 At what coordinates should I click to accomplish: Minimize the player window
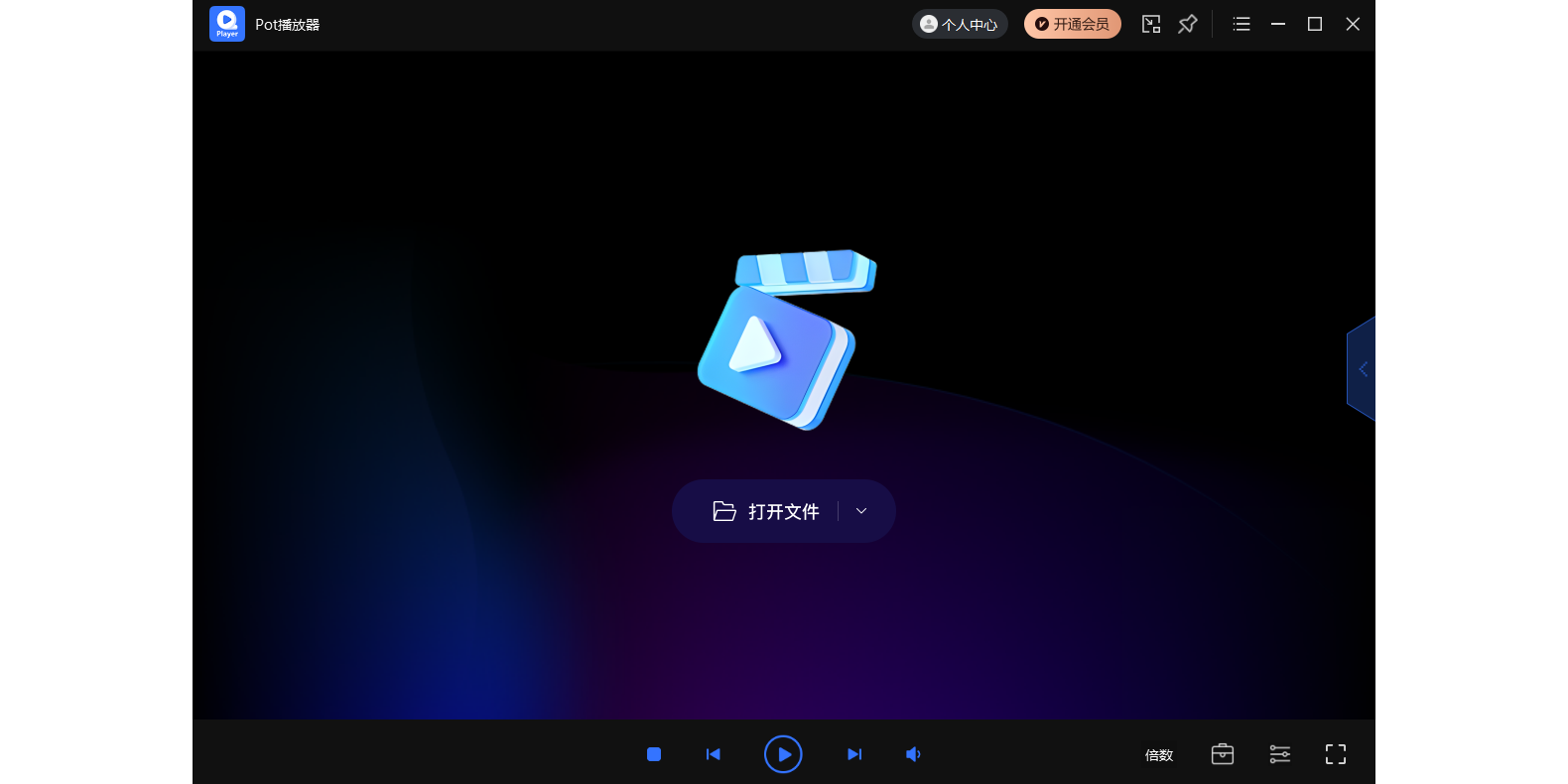click(x=1278, y=24)
